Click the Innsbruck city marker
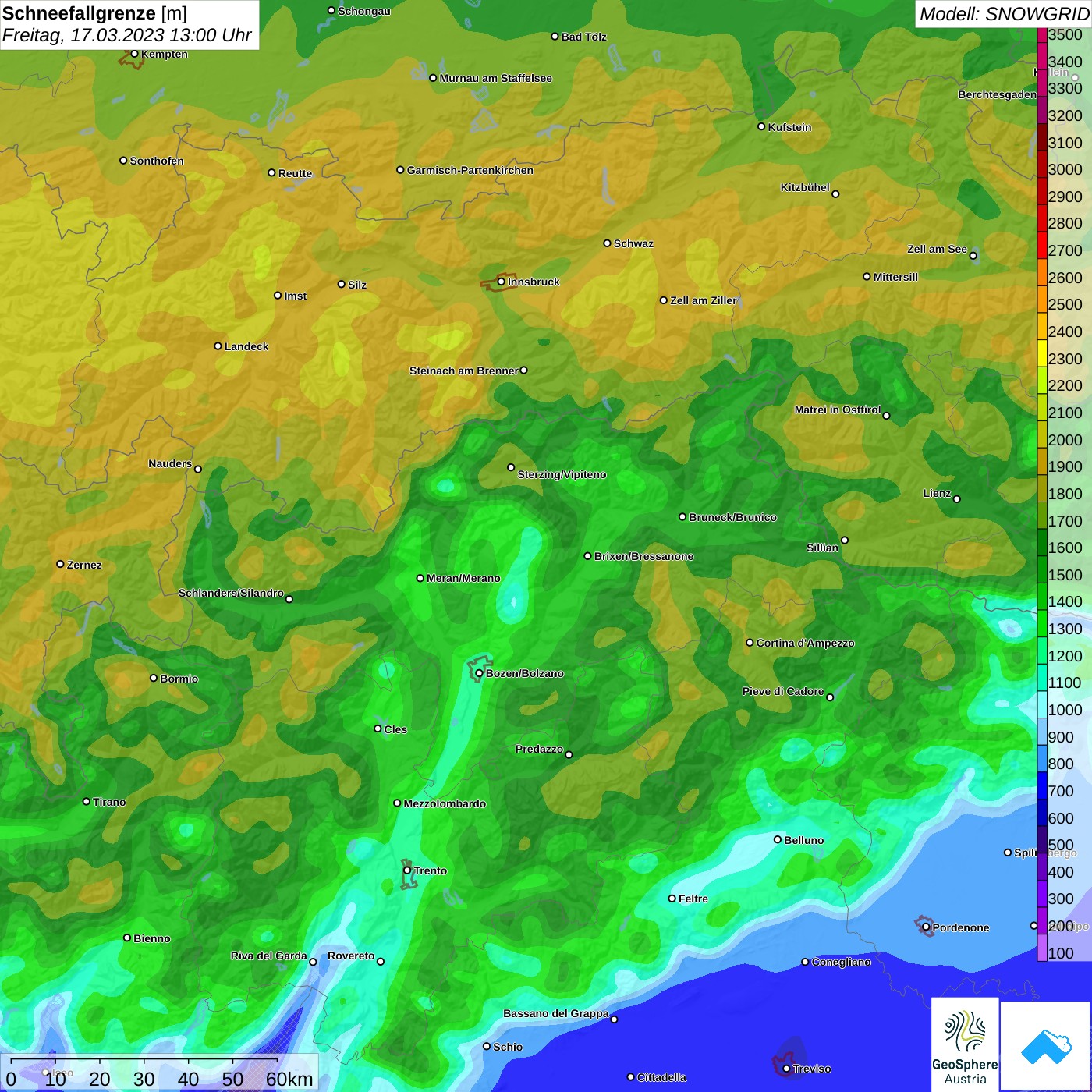This screenshot has width=1092, height=1092. point(502,282)
